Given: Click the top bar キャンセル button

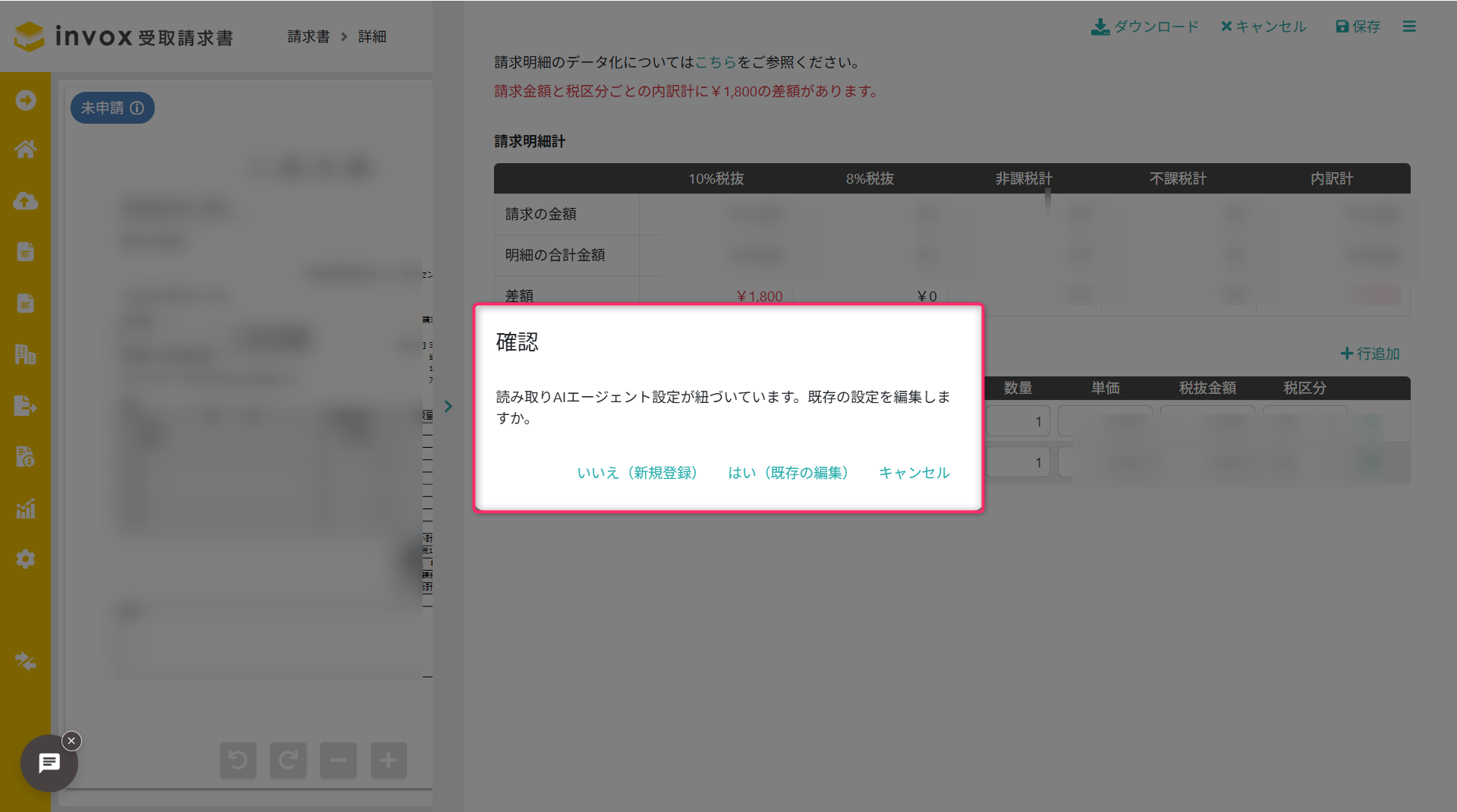Looking at the screenshot, I should point(1263,27).
